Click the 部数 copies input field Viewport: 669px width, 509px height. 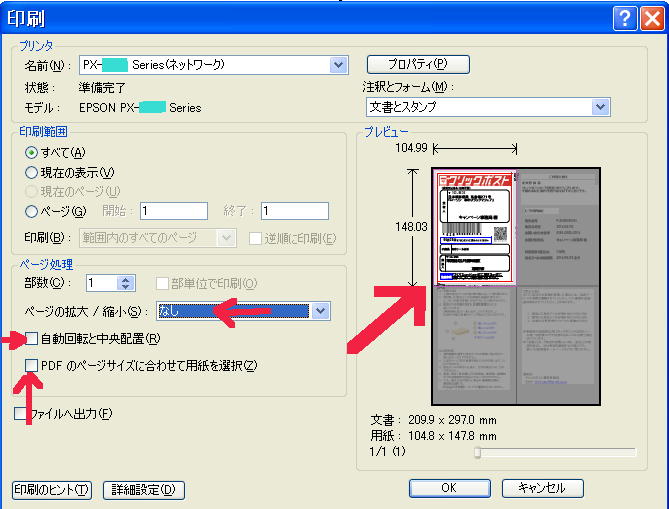pyautogui.click(x=102, y=283)
